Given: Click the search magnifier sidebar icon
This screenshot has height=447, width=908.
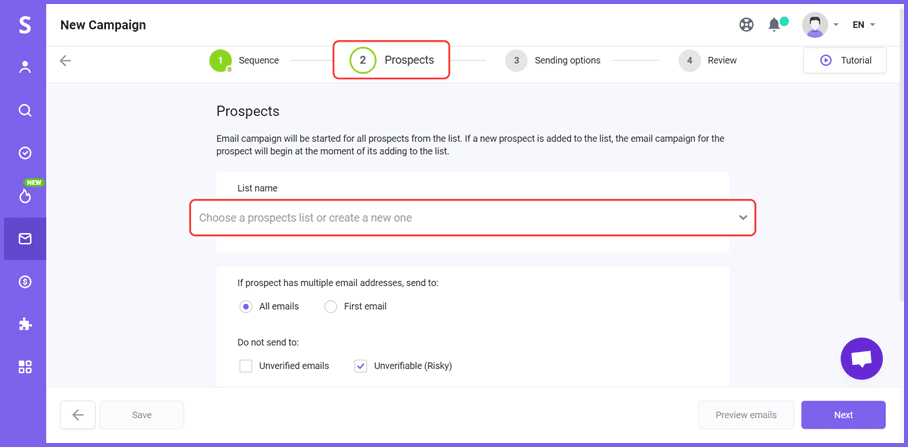Looking at the screenshot, I should click(x=25, y=111).
